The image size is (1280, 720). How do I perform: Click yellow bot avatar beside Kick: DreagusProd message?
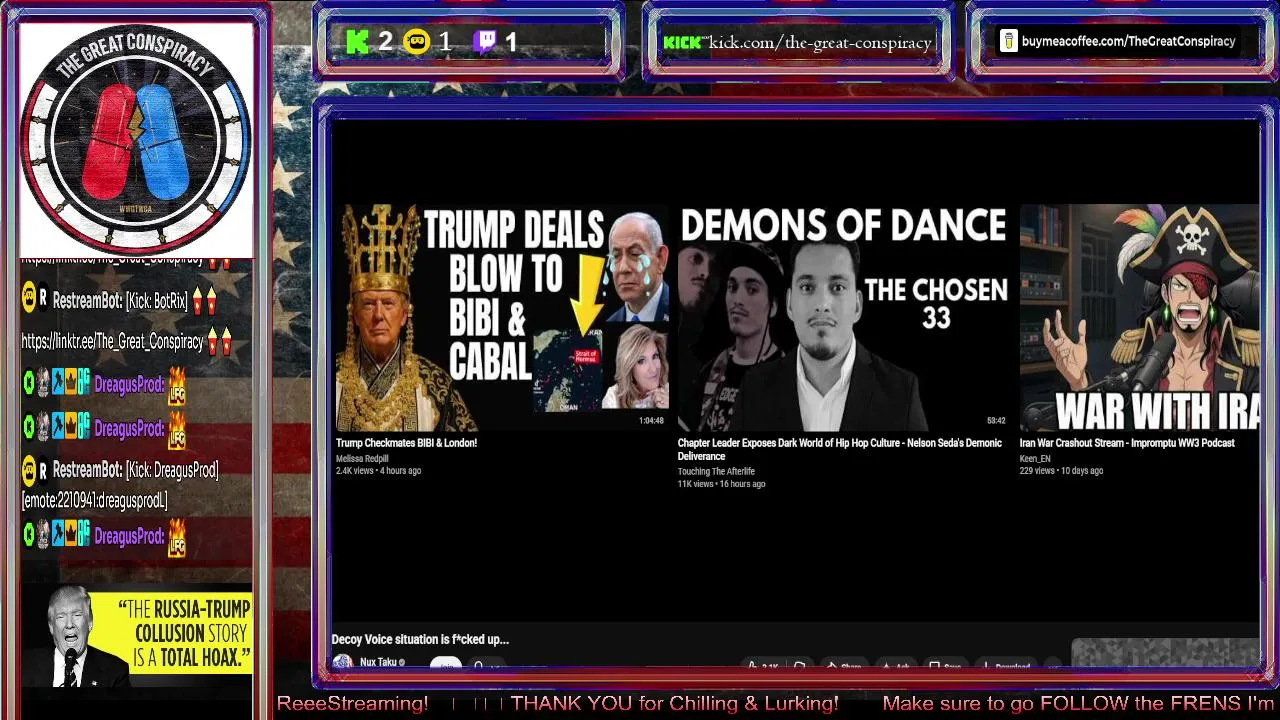click(x=29, y=469)
